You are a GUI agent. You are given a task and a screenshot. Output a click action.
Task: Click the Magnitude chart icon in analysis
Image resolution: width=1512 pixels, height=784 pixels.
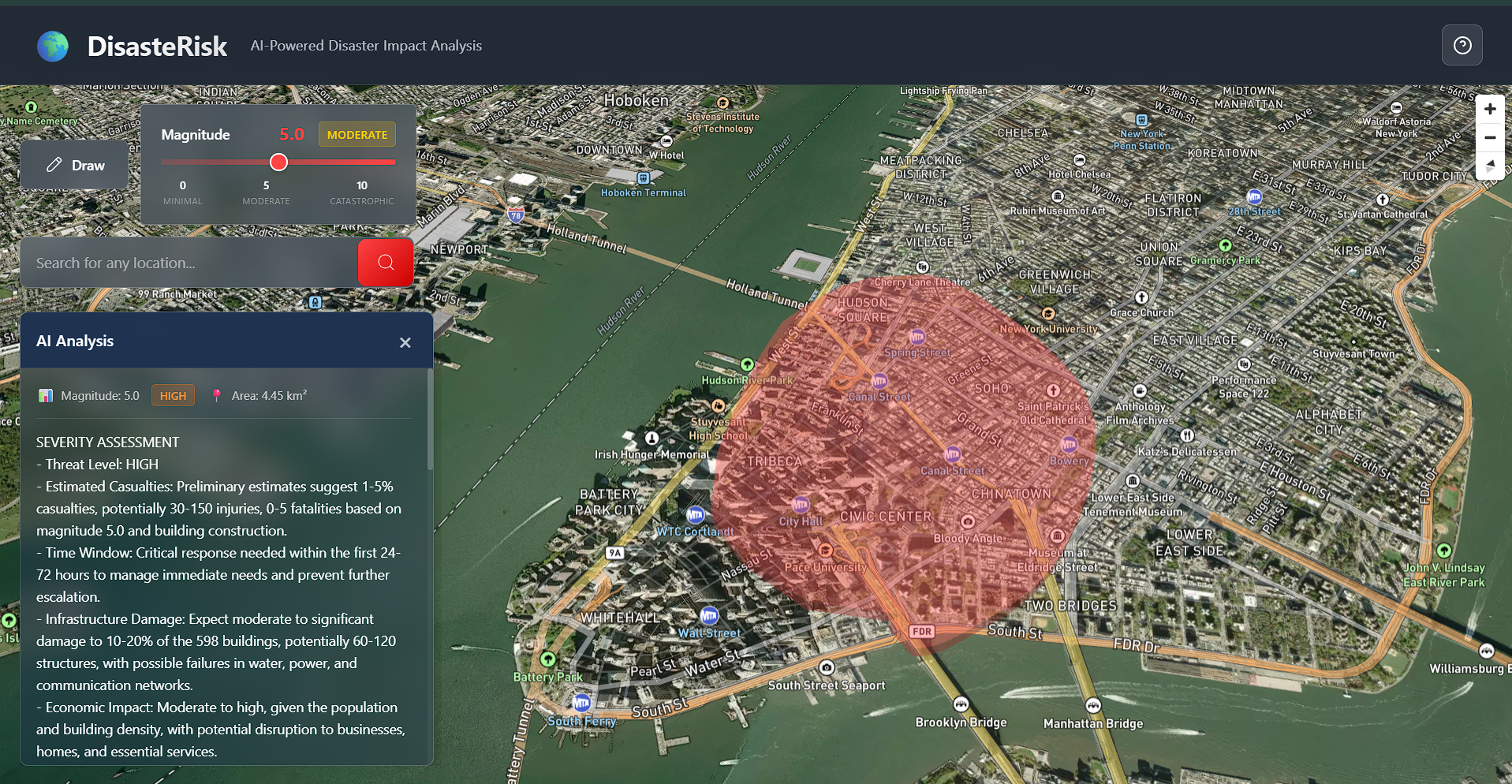click(46, 396)
